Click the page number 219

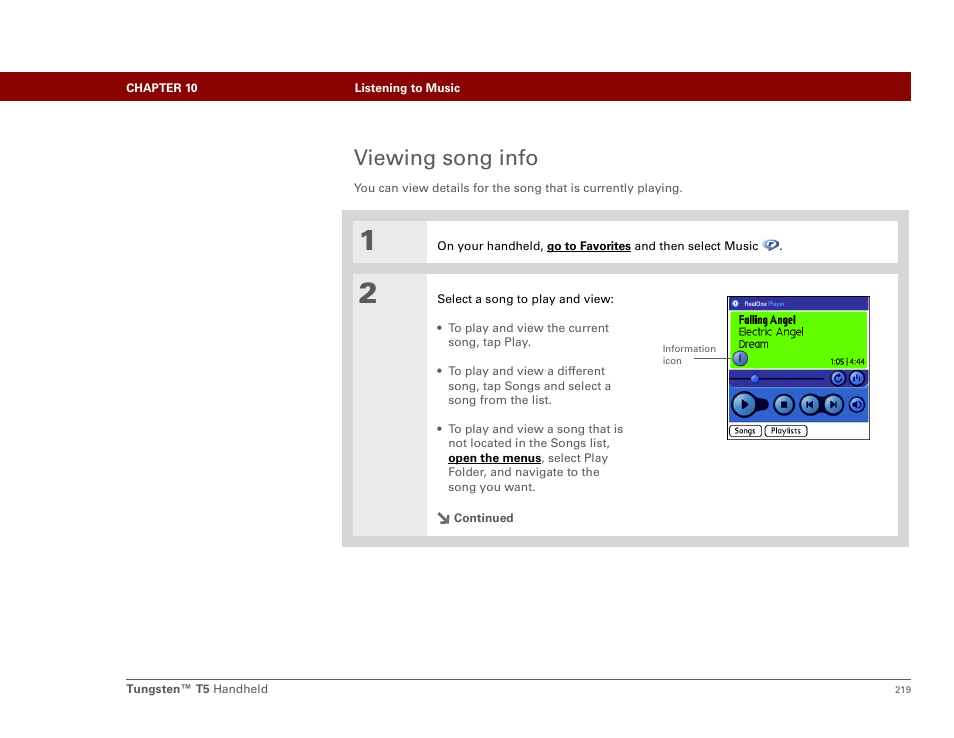tap(902, 689)
